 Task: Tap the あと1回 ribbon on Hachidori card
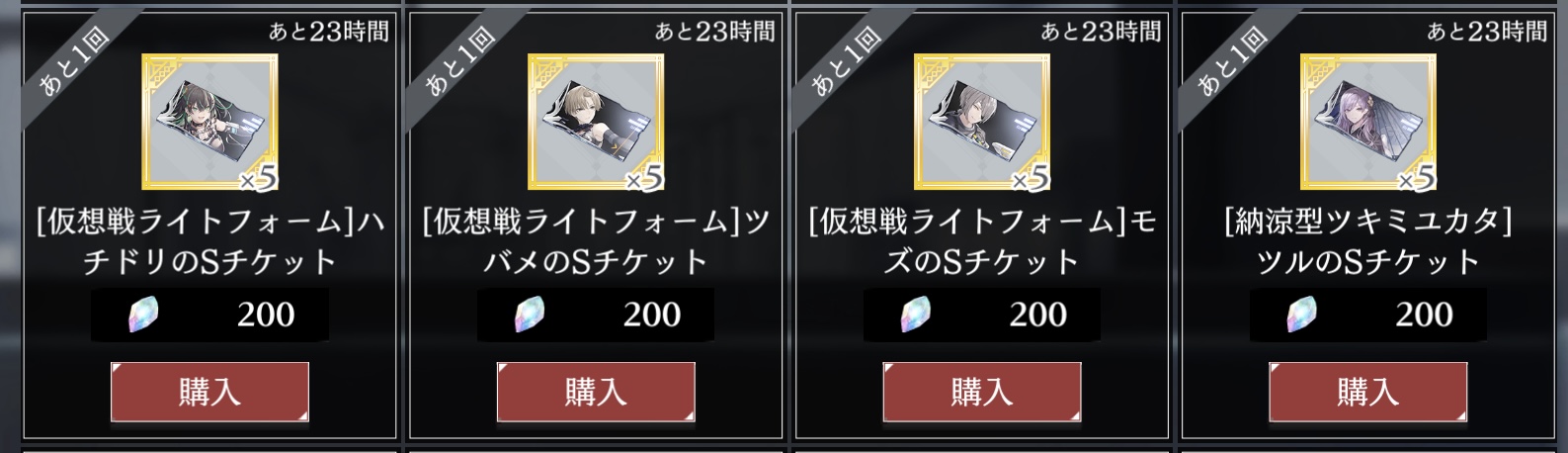click(73, 63)
